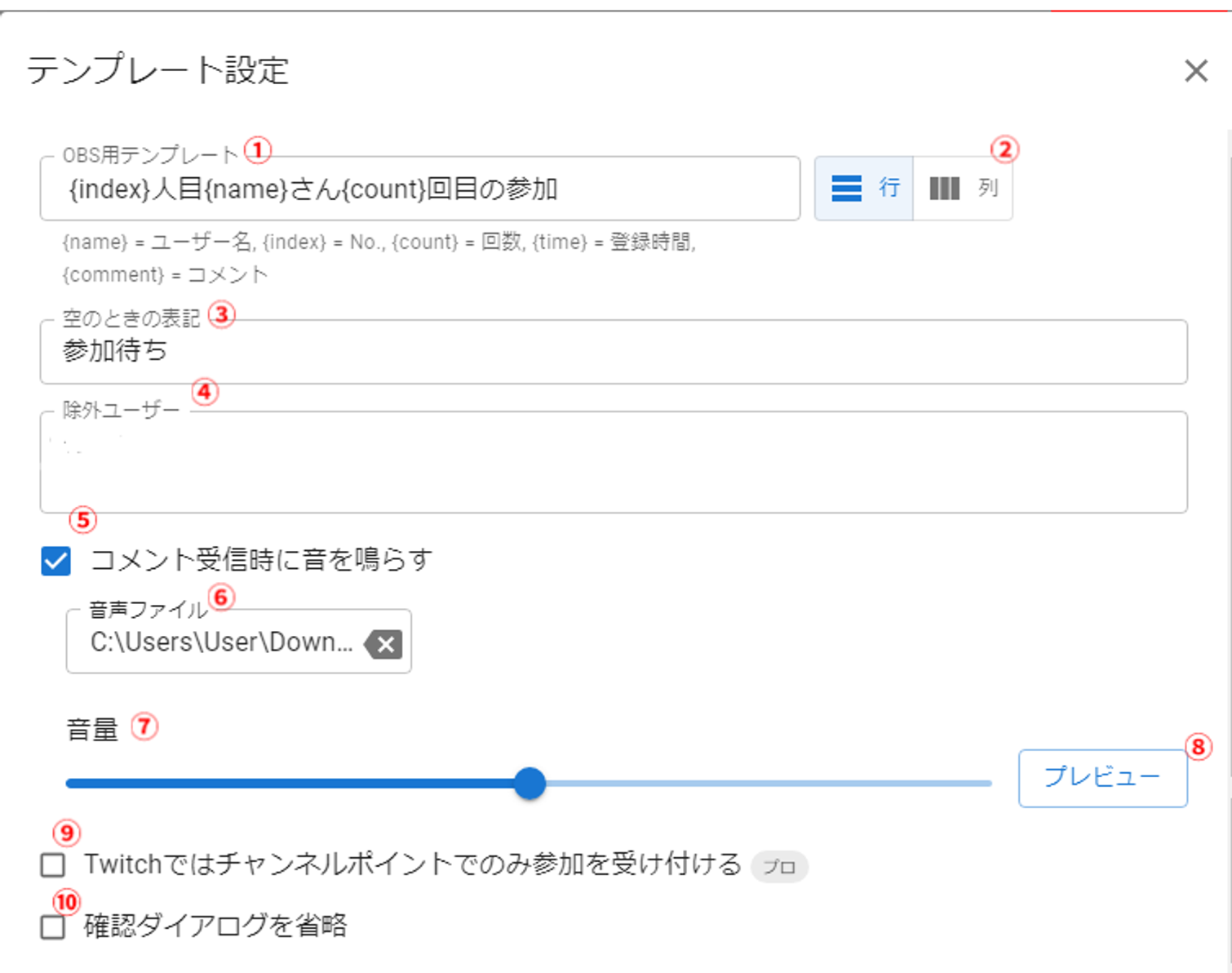Viewport: 1232px width, 973px height.
Task: Switch to the 列 column layout icon
Action: coord(945,189)
